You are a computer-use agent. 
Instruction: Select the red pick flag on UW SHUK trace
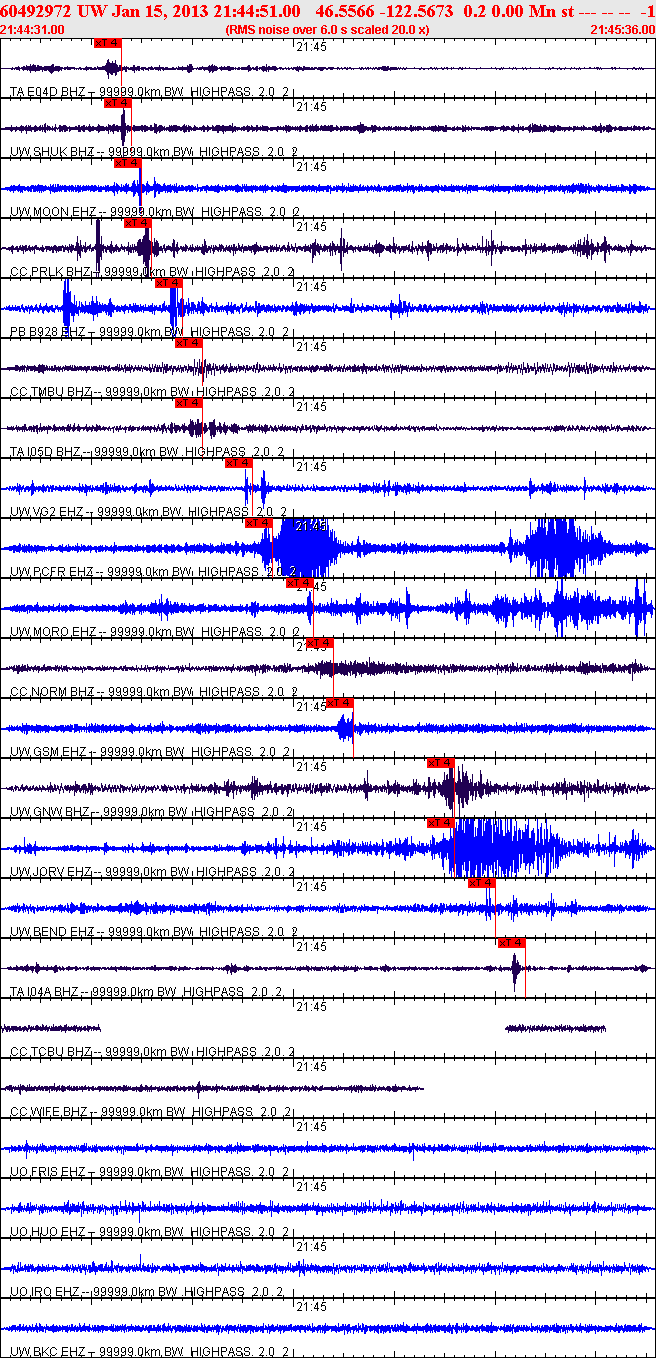(117, 103)
